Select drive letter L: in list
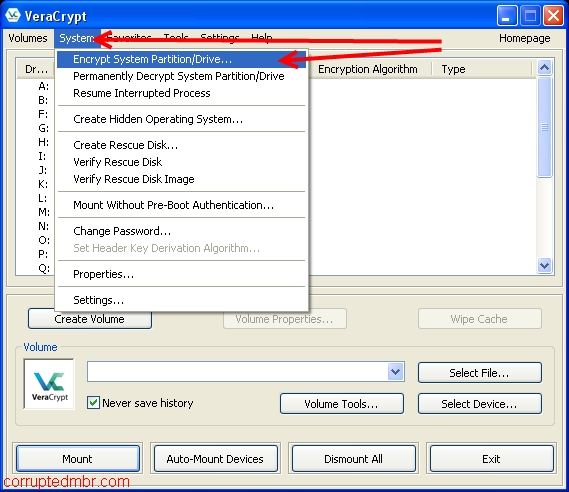This screenshot has height=492, width=569. tap(43, 198)
